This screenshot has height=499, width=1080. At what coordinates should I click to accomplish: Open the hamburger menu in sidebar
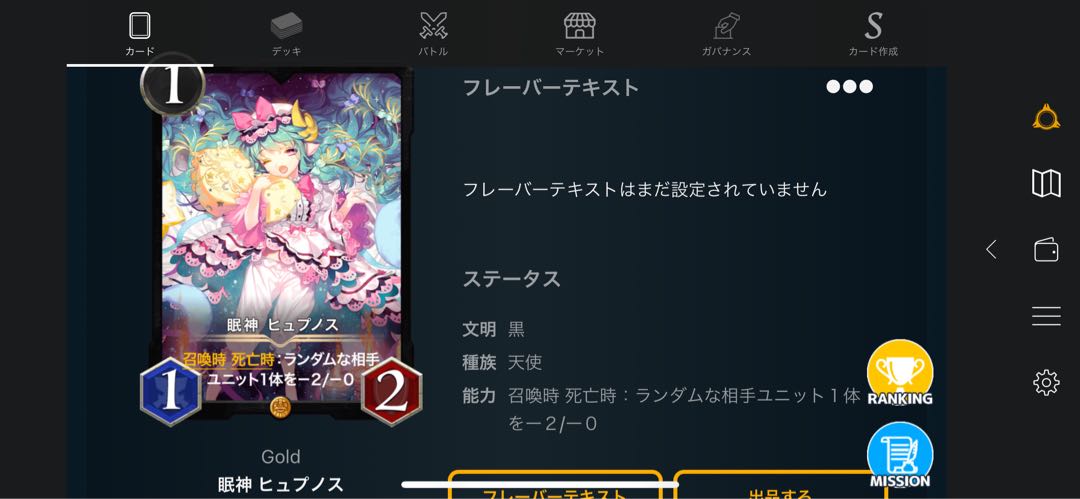pyautogui.click(x=1046, y=316)
